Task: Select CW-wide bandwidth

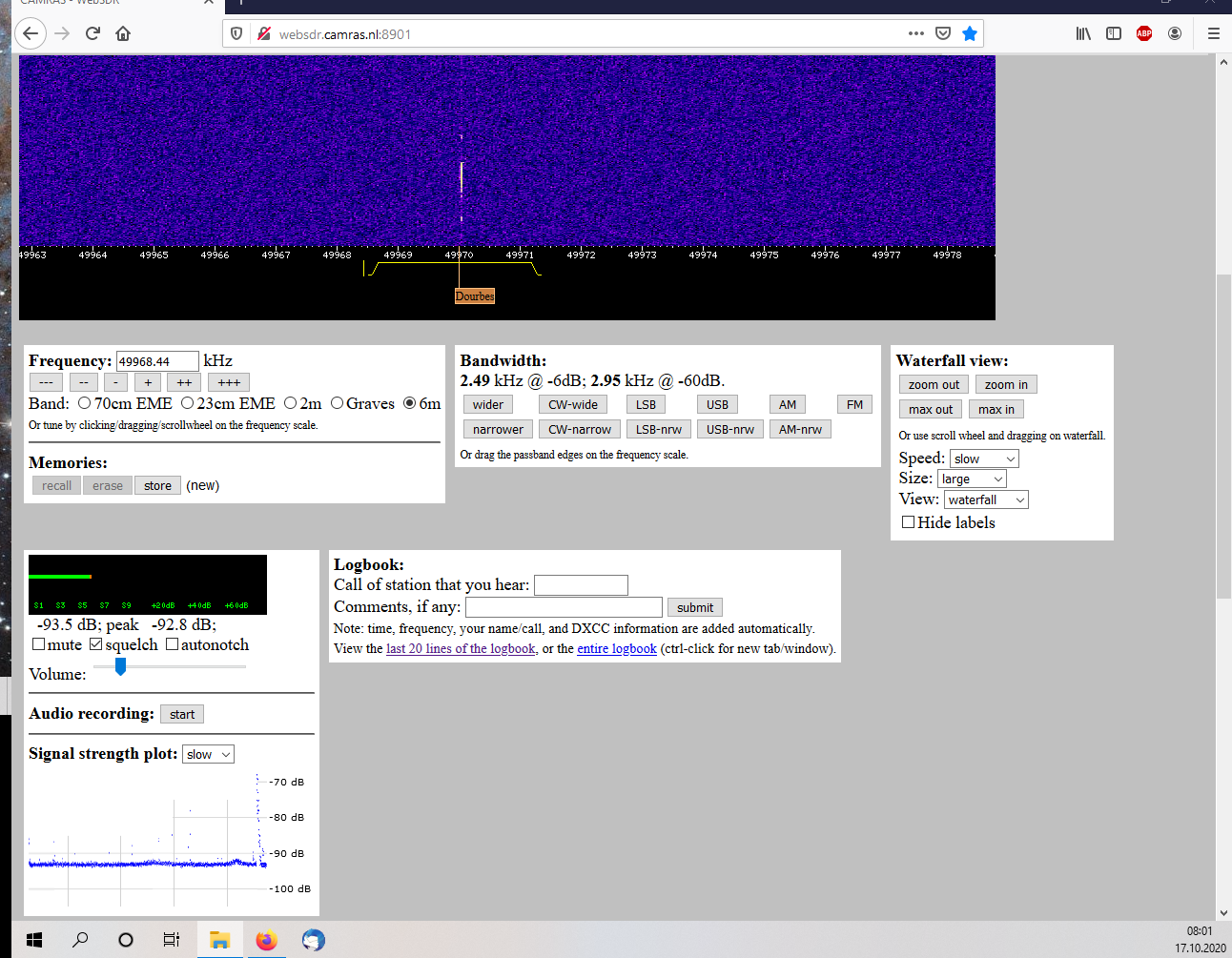Action: click(573, 404)
